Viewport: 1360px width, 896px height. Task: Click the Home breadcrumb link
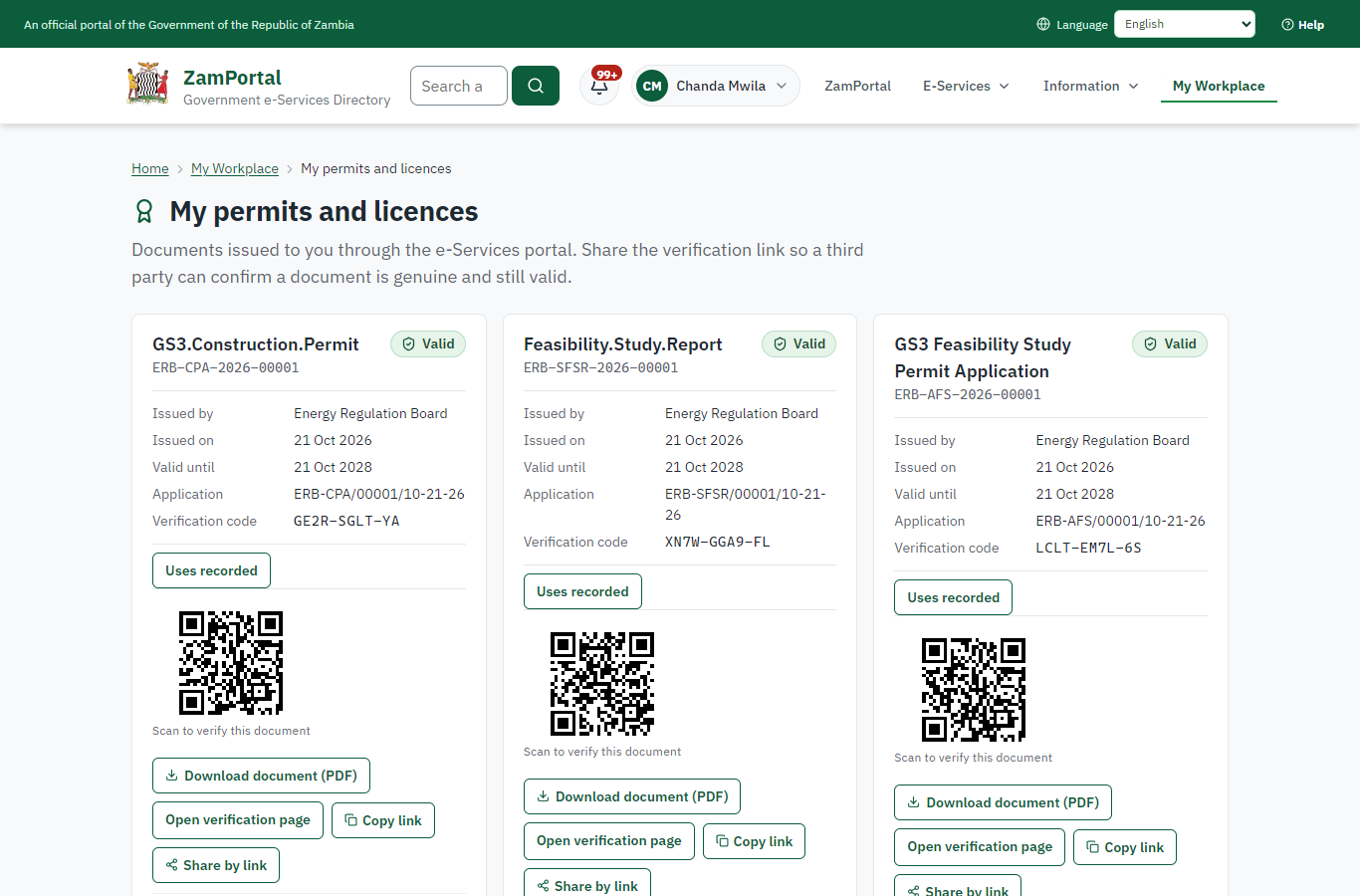point(150,168)
